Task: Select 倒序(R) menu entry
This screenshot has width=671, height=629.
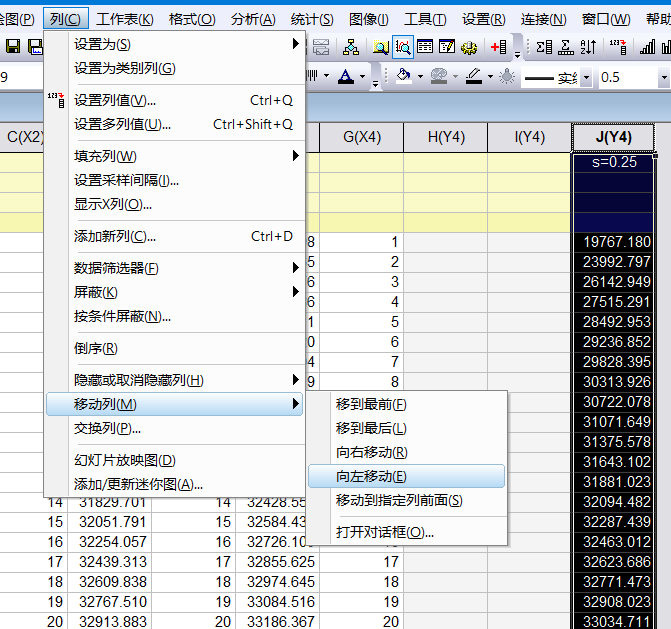Action: click(x=175, y=348)
